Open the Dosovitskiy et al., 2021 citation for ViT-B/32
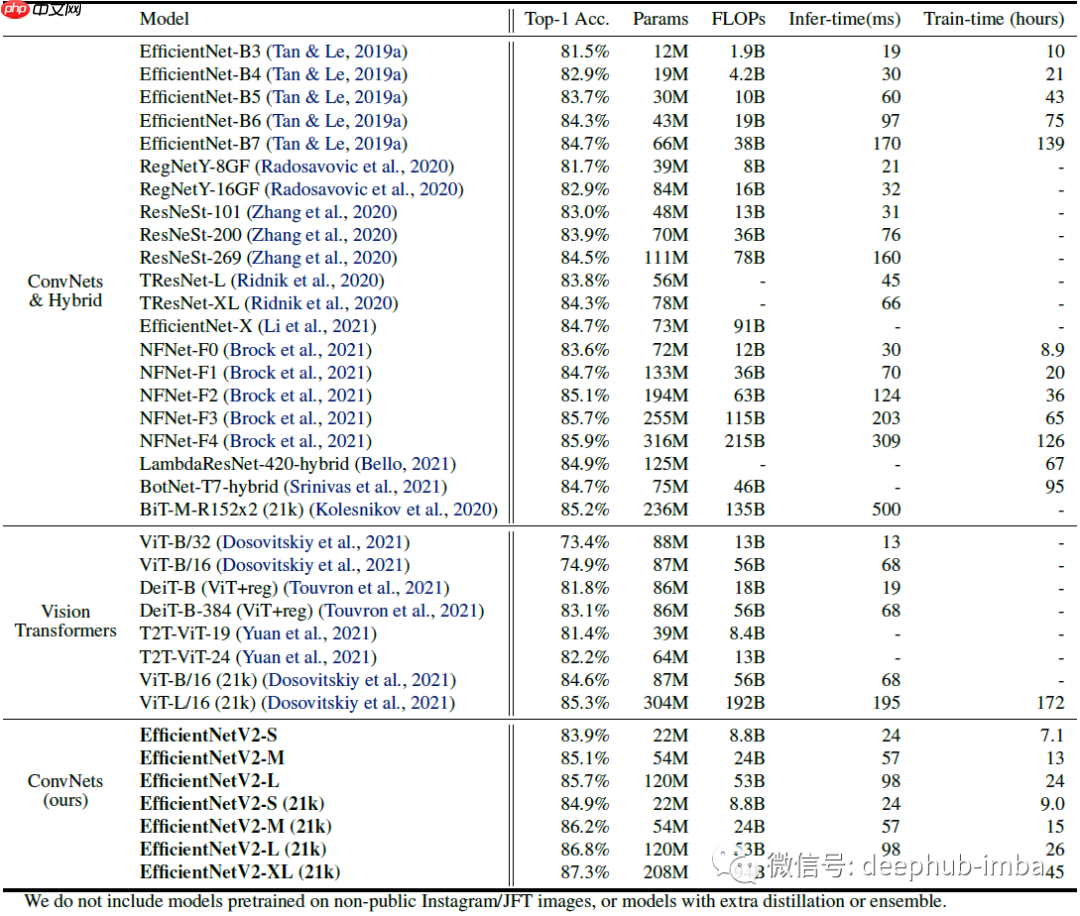This screenshot has height=916, width=1080. tap(313, 542)
